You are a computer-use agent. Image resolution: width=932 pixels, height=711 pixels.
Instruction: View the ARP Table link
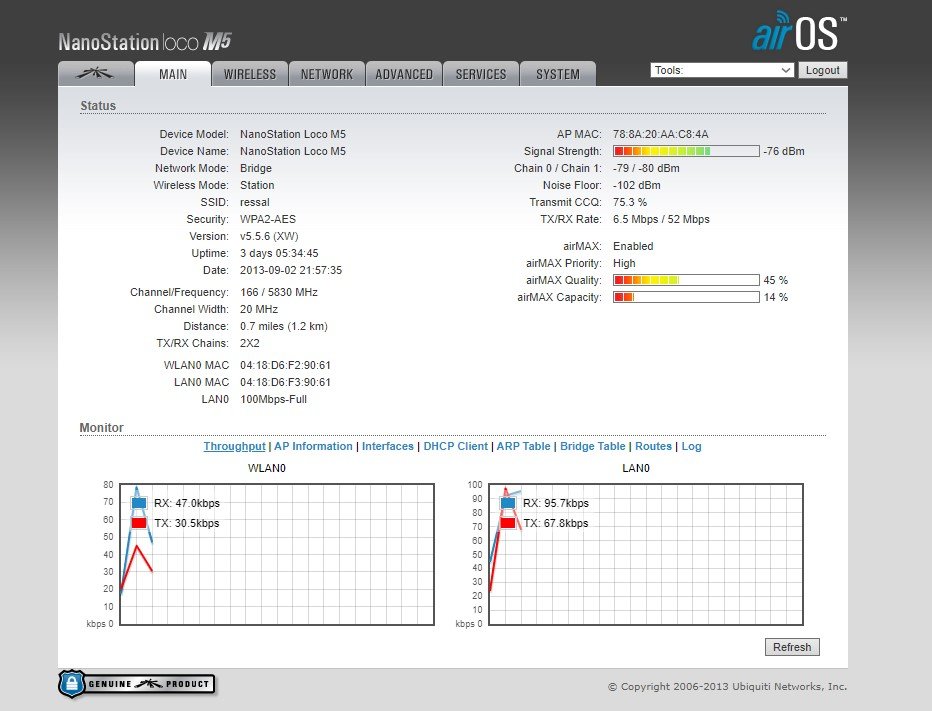[x=523, y=447]
